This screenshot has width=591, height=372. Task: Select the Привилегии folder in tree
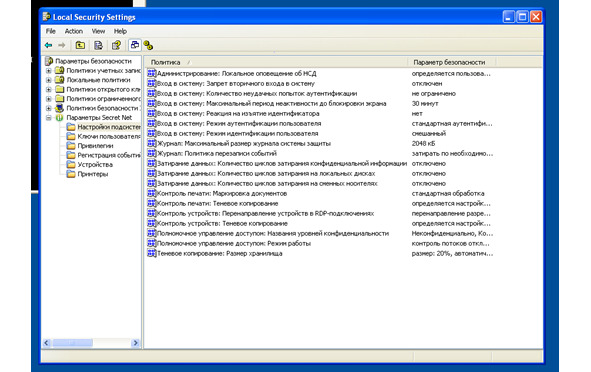95,145
